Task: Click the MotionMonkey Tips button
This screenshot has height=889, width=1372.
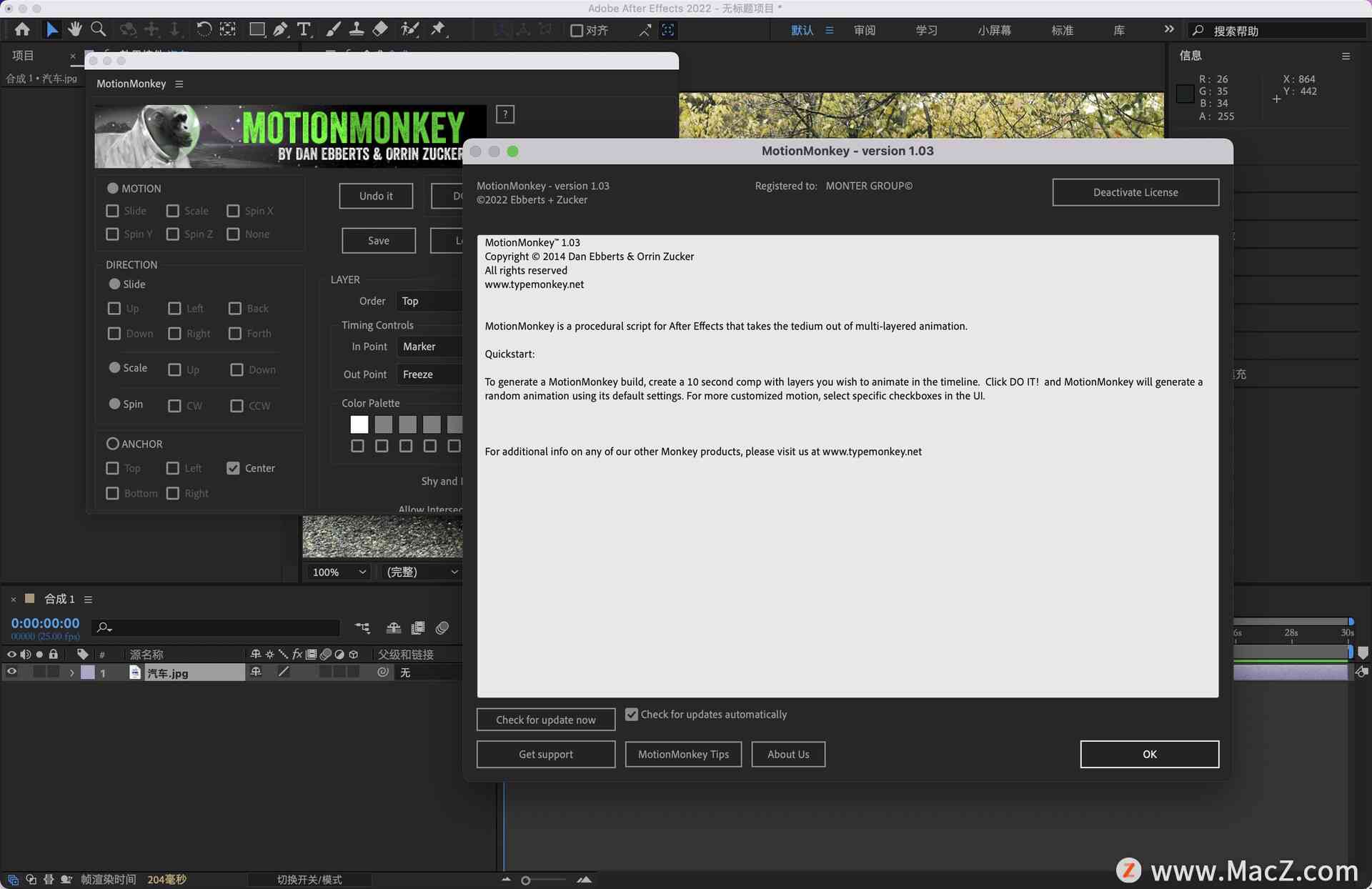Action: coord(683,753)
